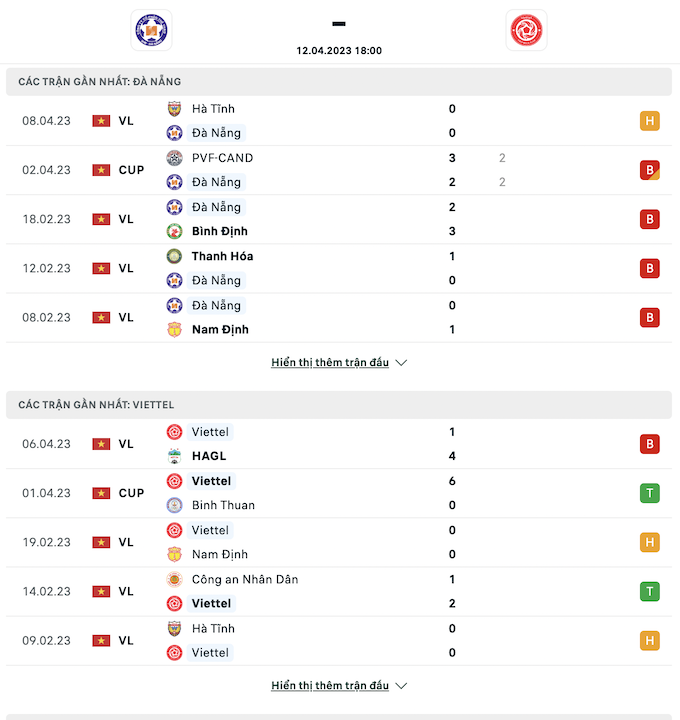Click the Thanh Hóa team logo

point(174,256)
